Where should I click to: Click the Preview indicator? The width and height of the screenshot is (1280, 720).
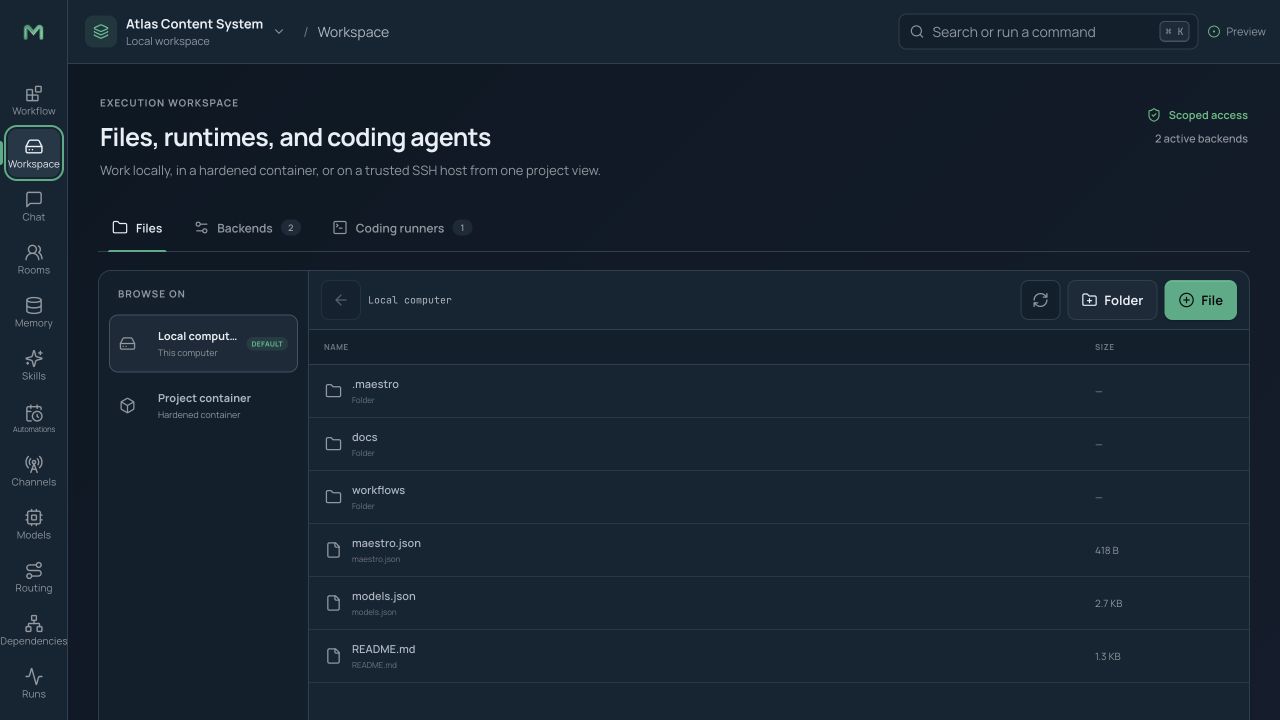tap(1237, 32)
